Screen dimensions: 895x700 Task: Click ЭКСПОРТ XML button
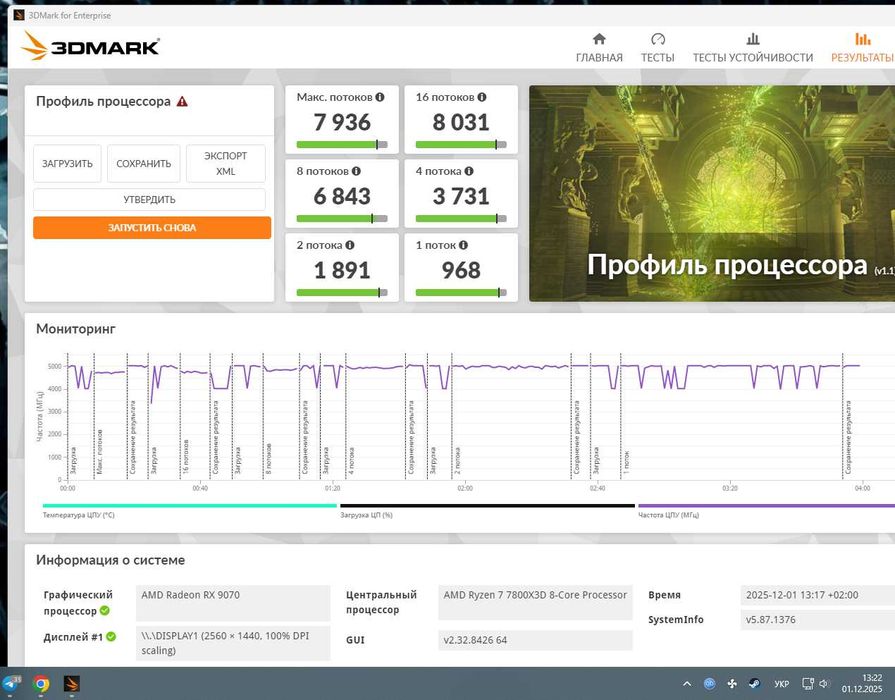(x=225, y=163)
